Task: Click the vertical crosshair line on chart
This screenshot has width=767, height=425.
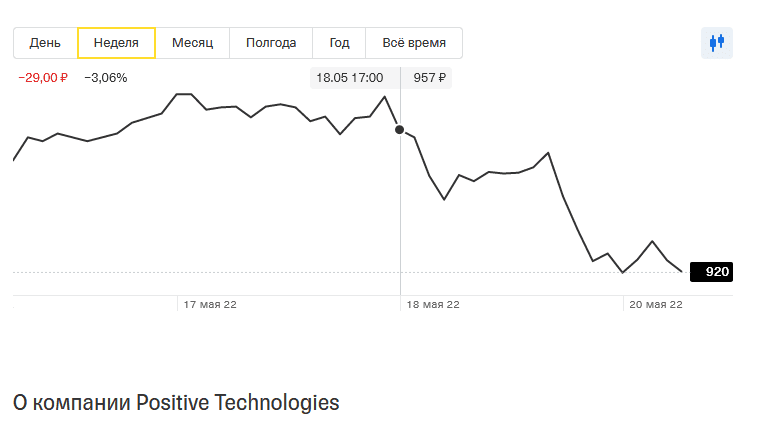Action: pos(401,220)
